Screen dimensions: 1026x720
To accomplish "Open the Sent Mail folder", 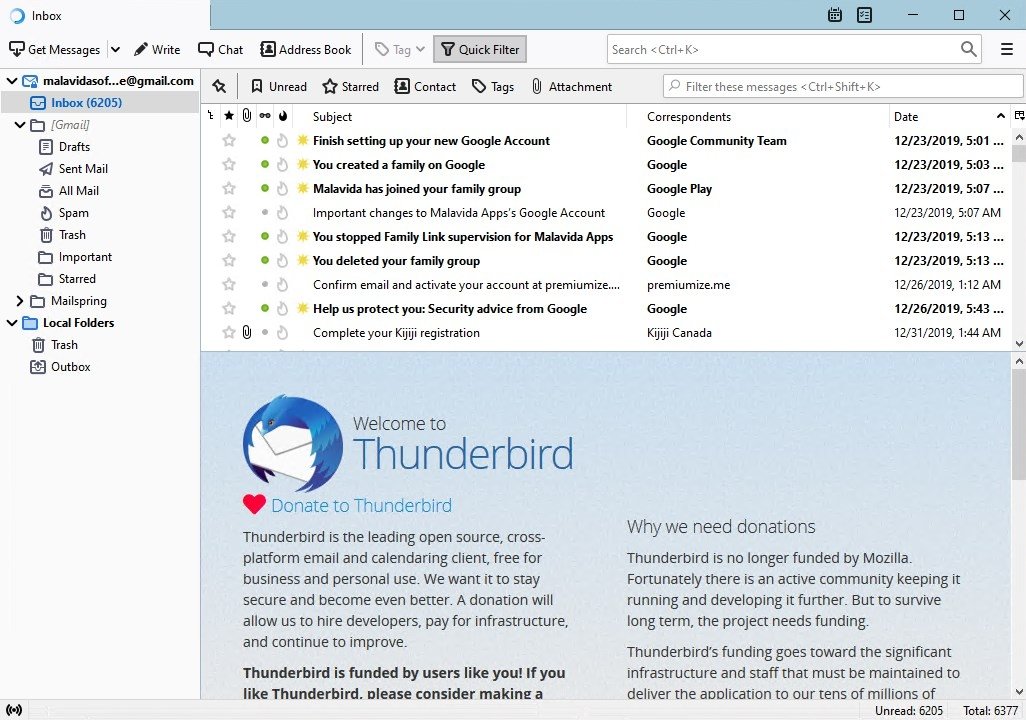I will pos(83,169).
